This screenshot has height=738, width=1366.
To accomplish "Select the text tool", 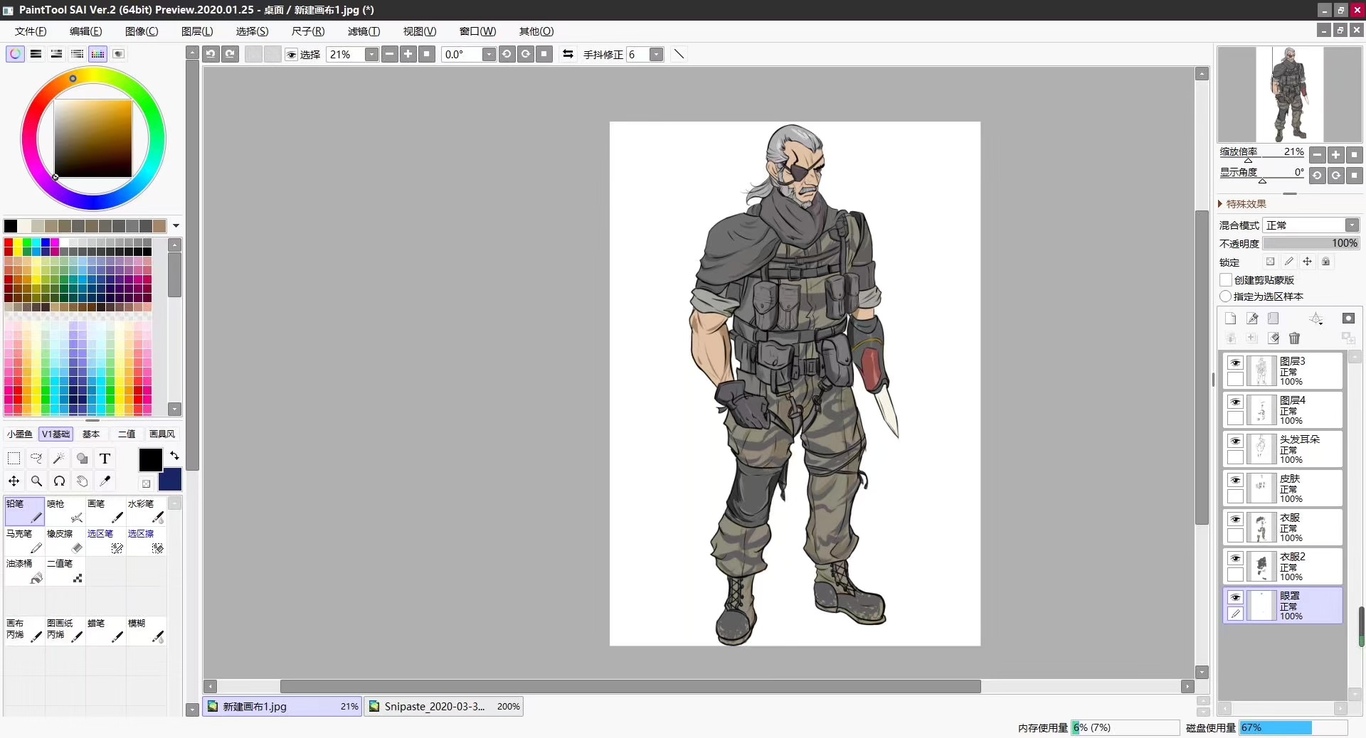I will (x=104, y=458).
